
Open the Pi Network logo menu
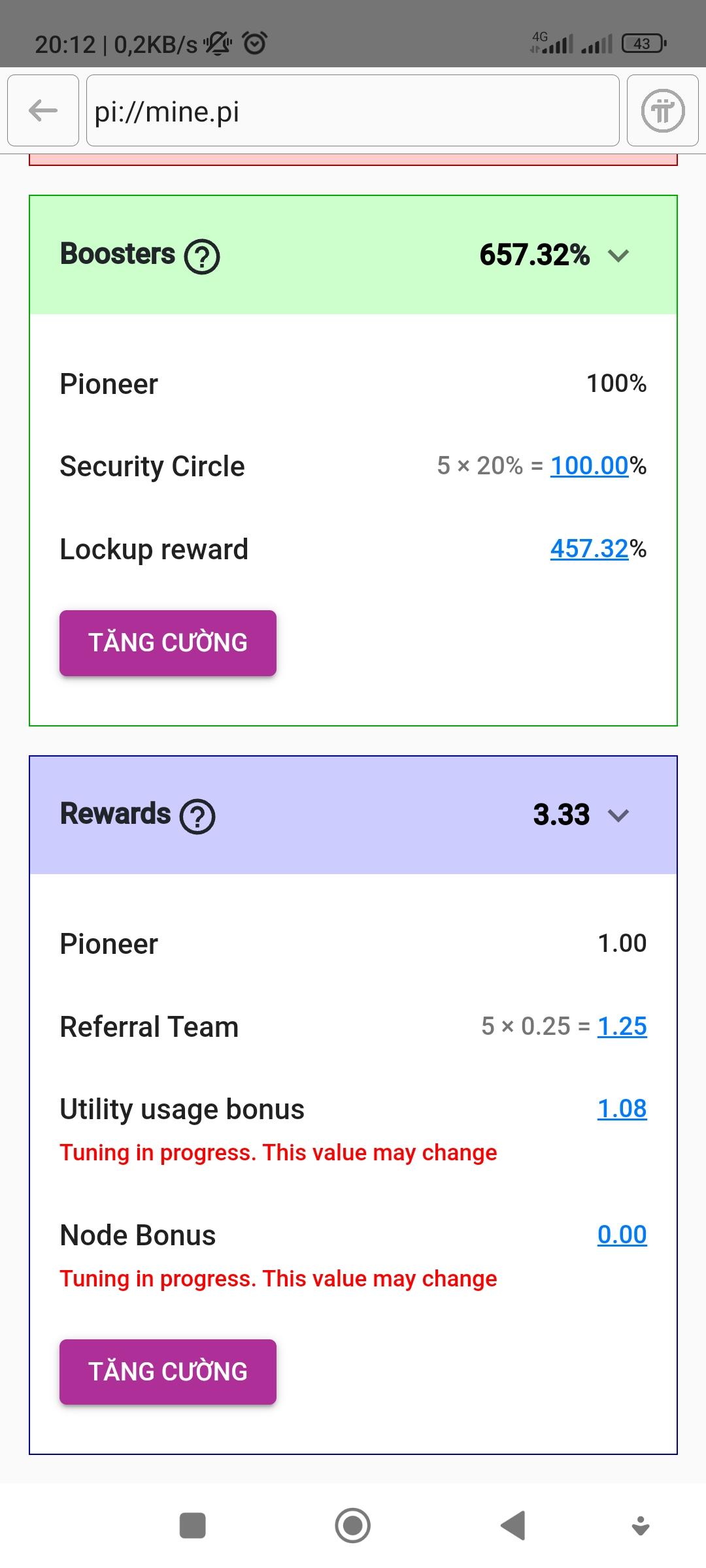pos(662,110)
